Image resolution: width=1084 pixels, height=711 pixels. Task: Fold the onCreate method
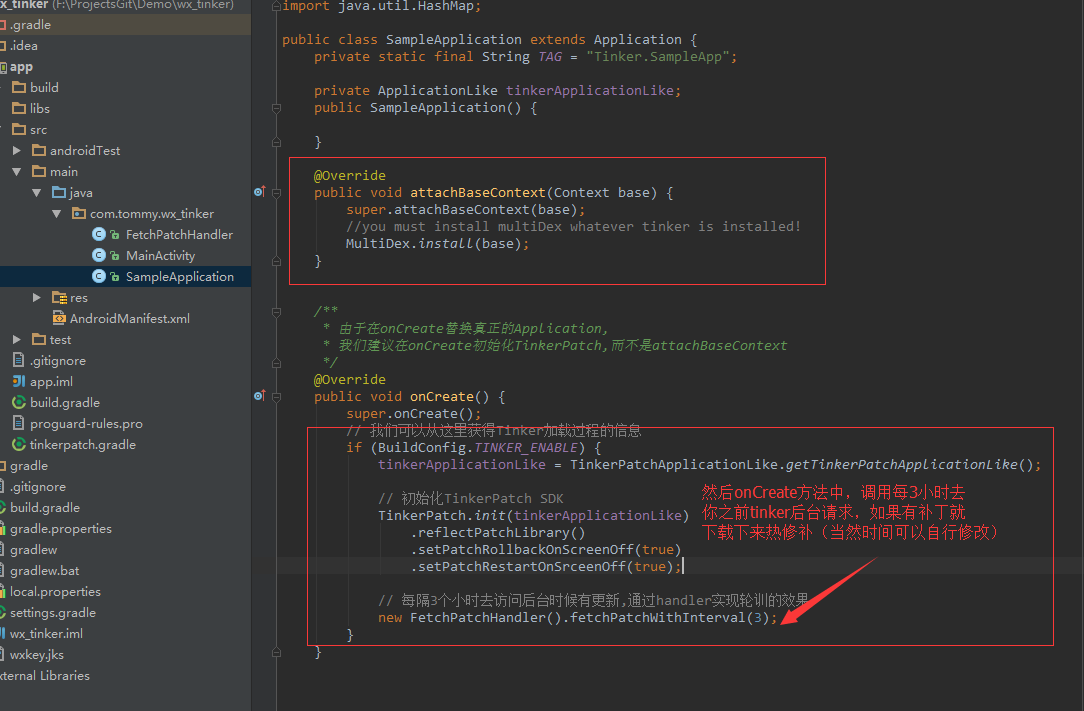tap(277, 397)
